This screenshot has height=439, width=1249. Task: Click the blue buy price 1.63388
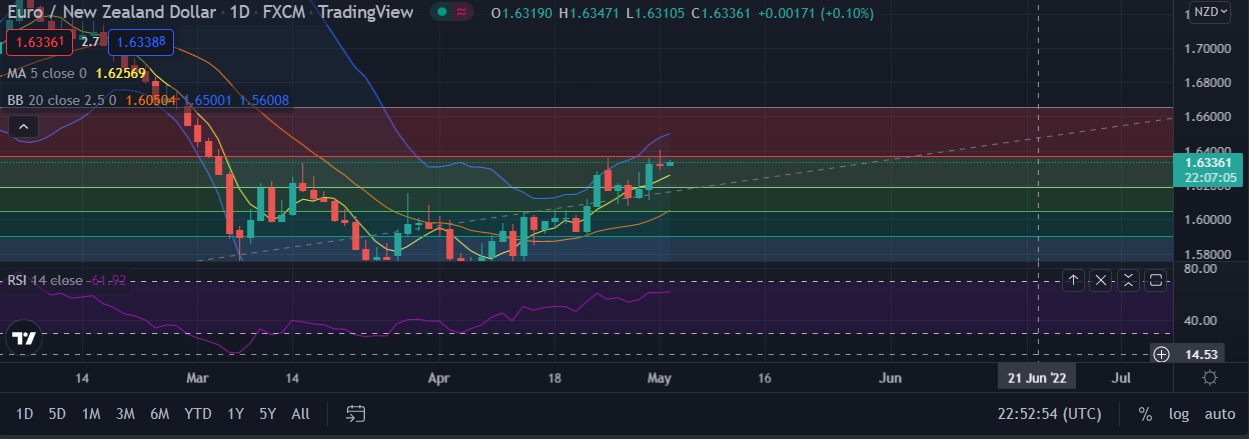coord(141,41)
